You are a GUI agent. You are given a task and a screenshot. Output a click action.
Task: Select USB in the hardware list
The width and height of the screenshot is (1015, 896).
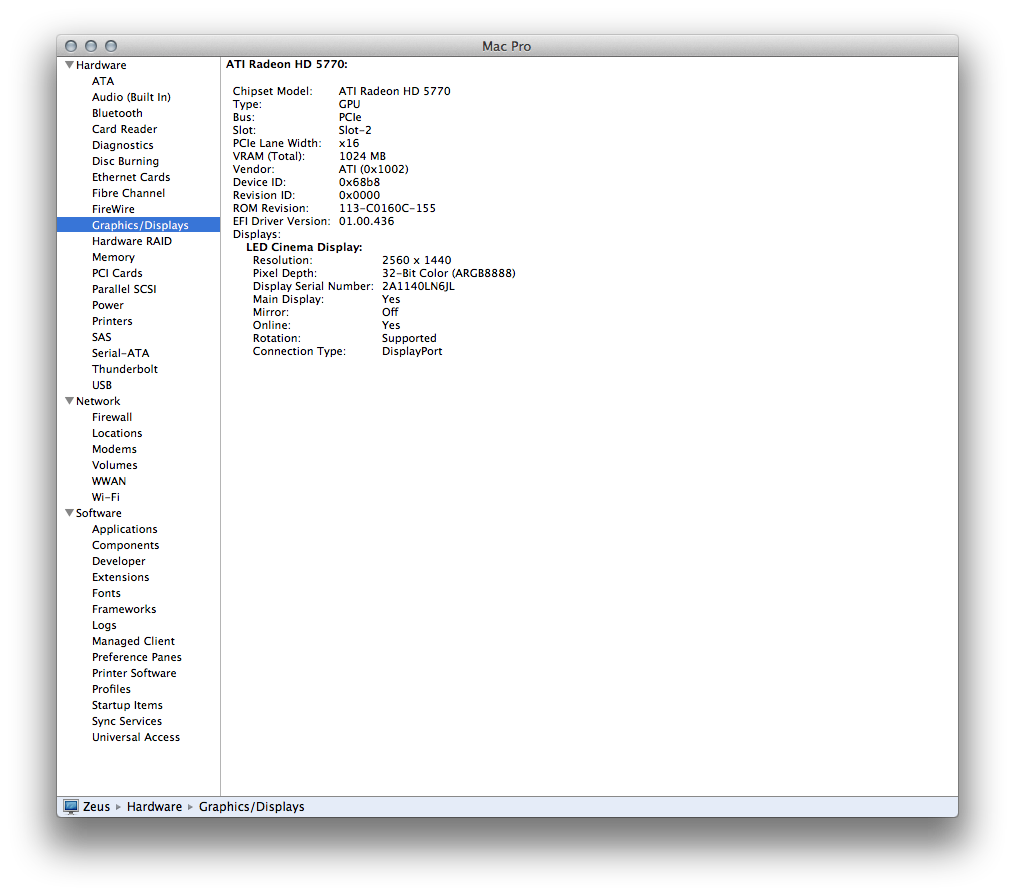(x=102, y=385)
